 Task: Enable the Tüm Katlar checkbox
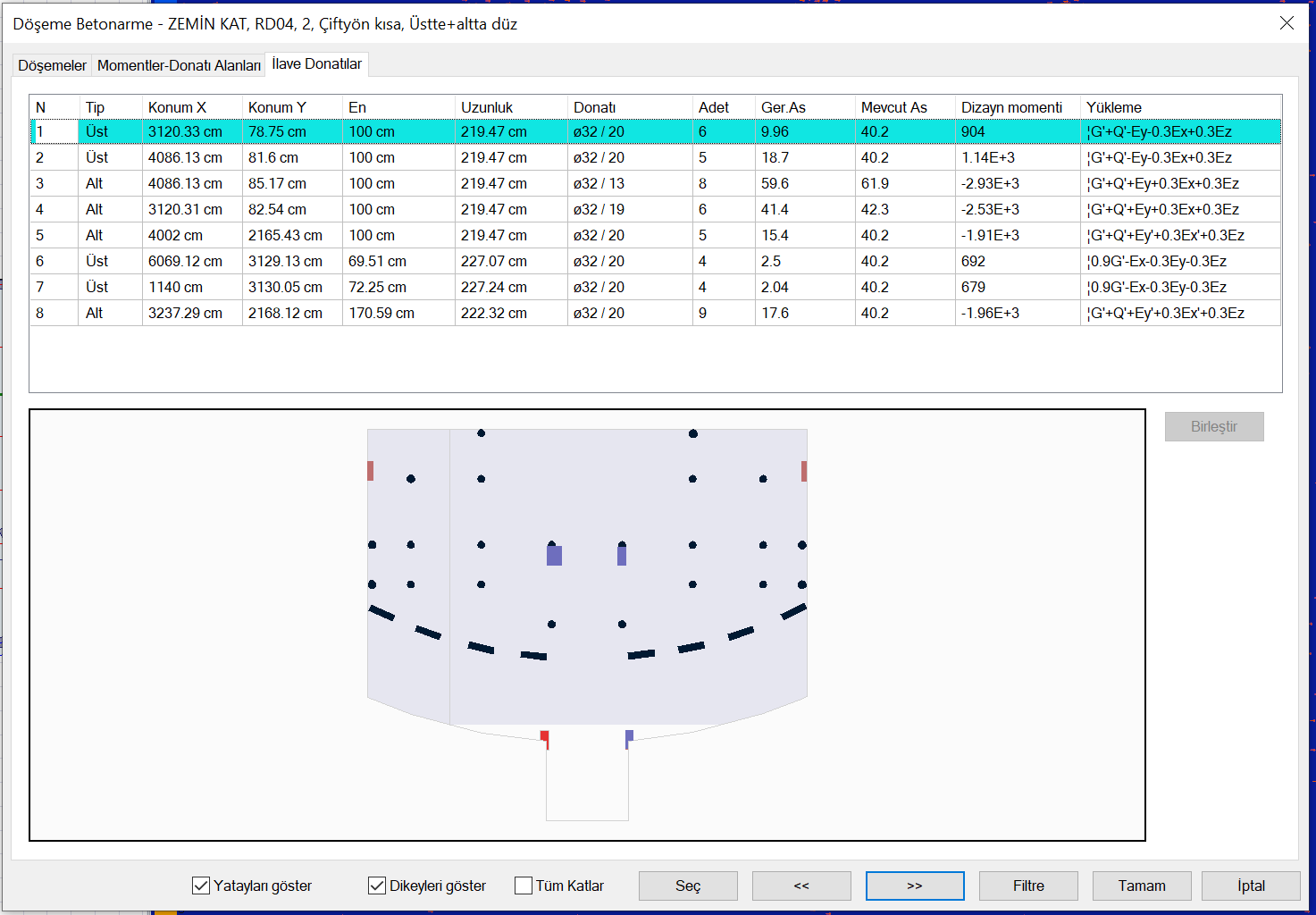[559, 886]
